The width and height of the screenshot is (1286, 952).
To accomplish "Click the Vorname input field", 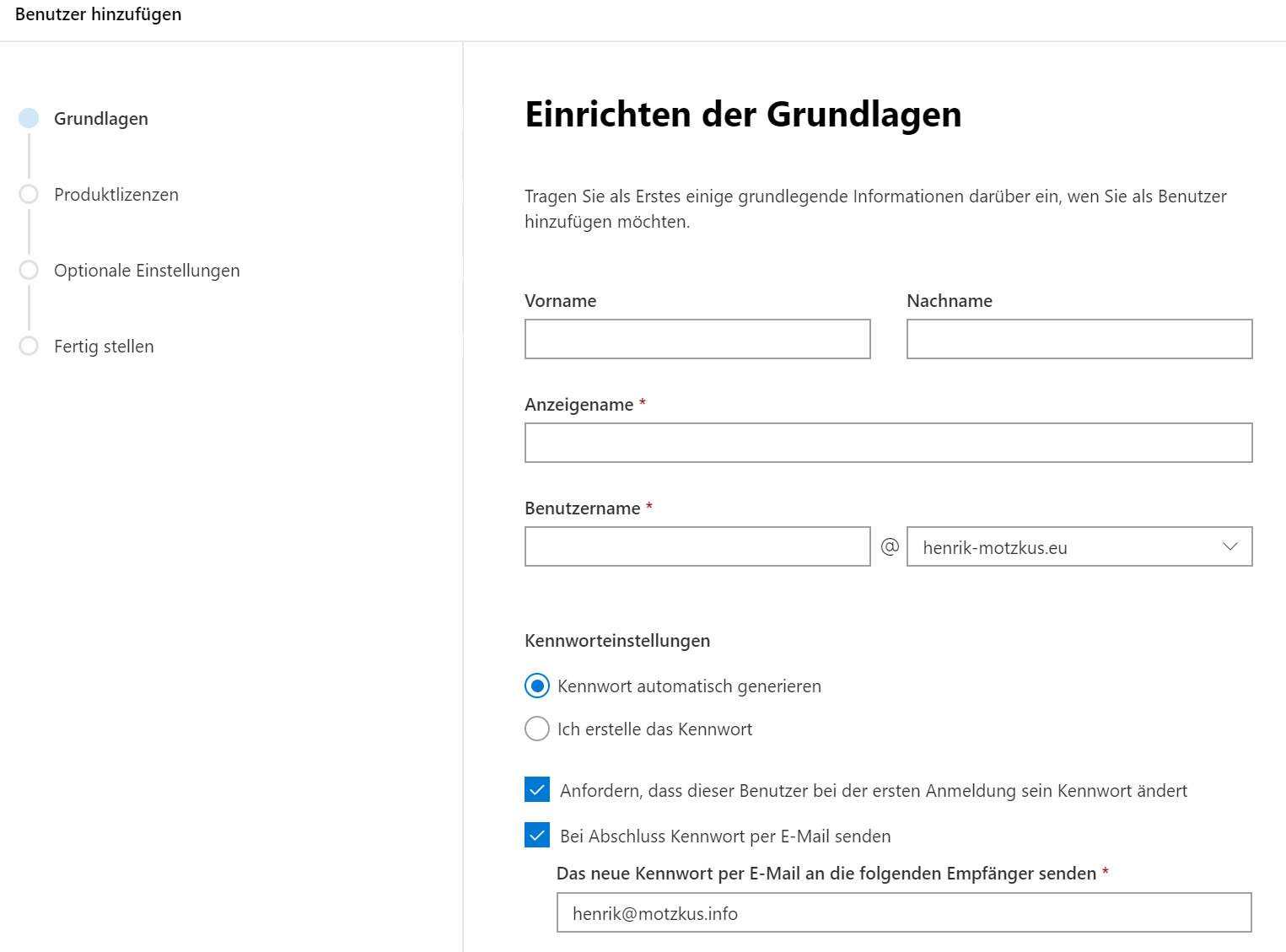I will (697, 339).
